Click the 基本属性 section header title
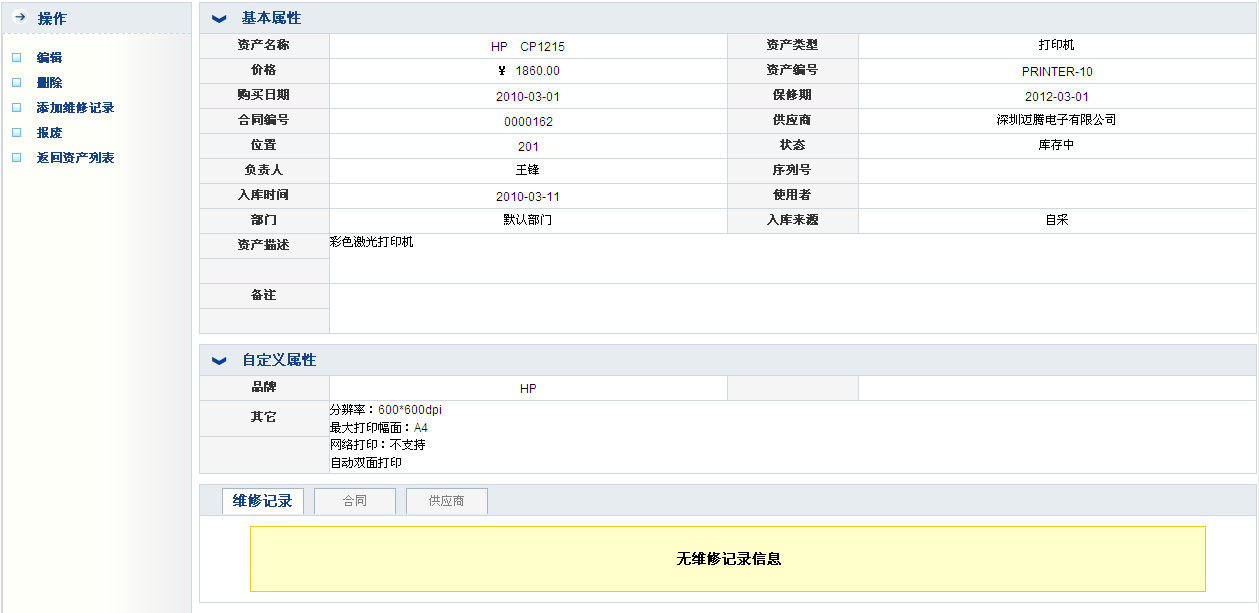 [x=271, y=18]
